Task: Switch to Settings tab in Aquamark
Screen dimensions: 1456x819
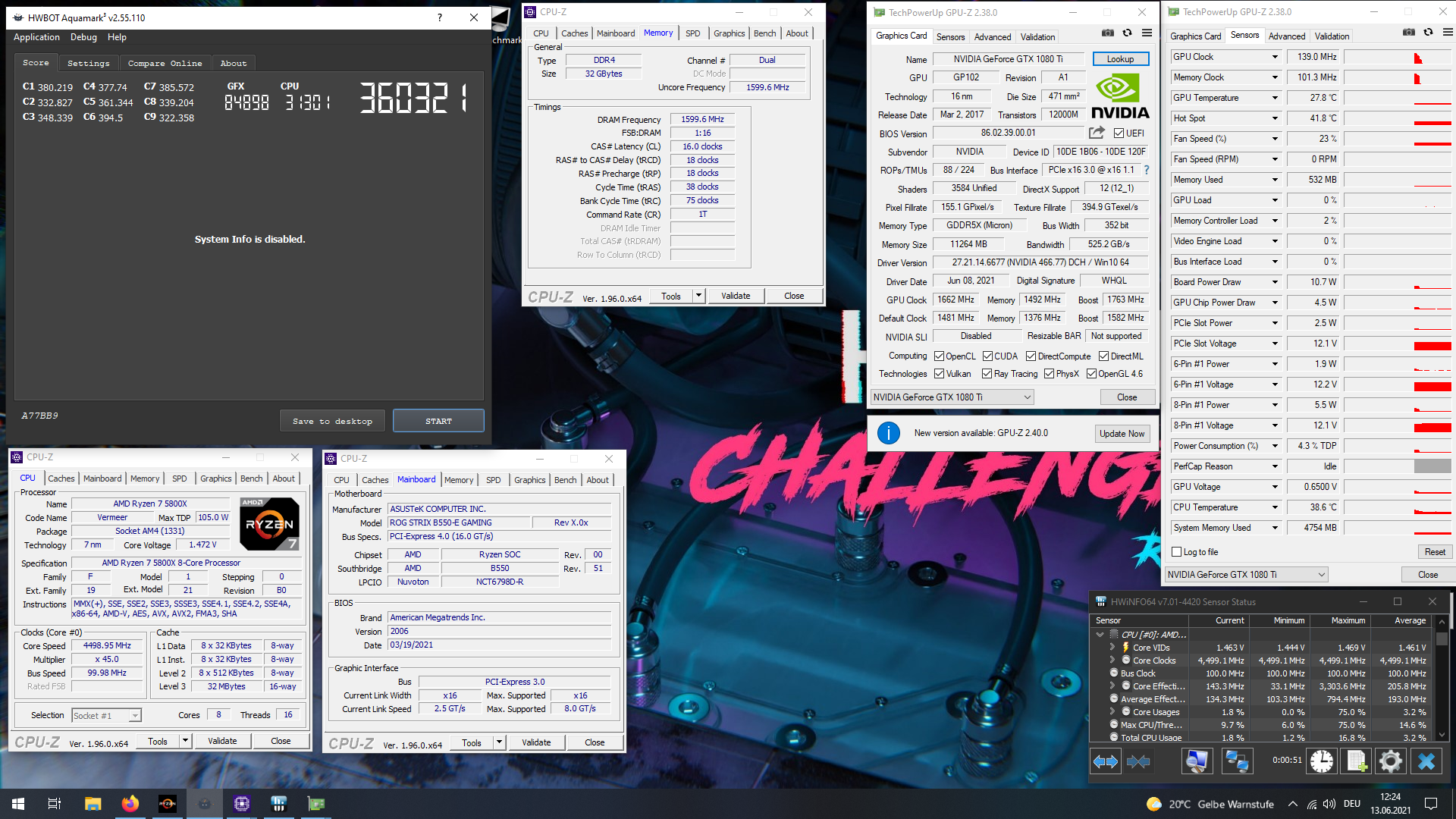Action: 89,64
